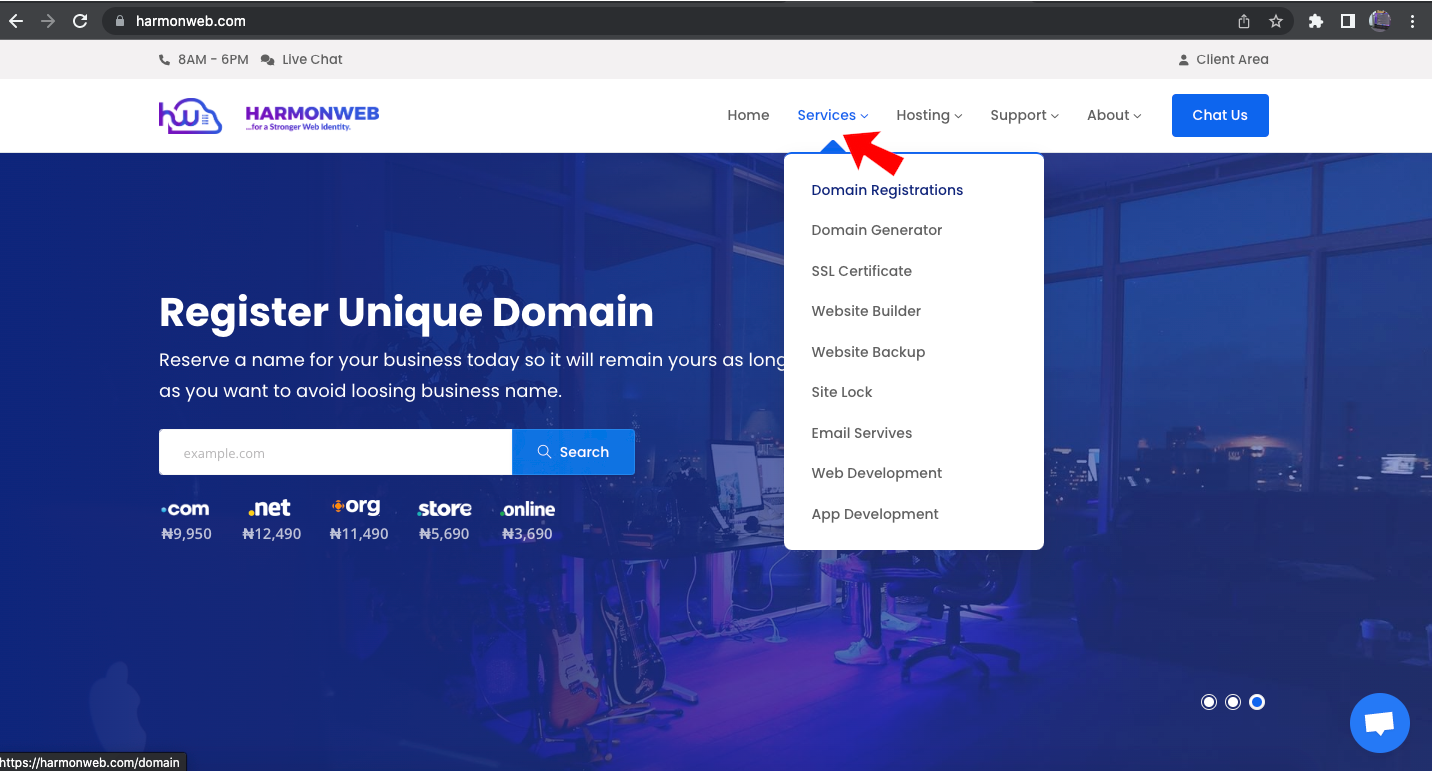The width and height of the screenshot is (1432, 772).
Task: Open the Support dropdown
Action: click(x=1023, y=115)
